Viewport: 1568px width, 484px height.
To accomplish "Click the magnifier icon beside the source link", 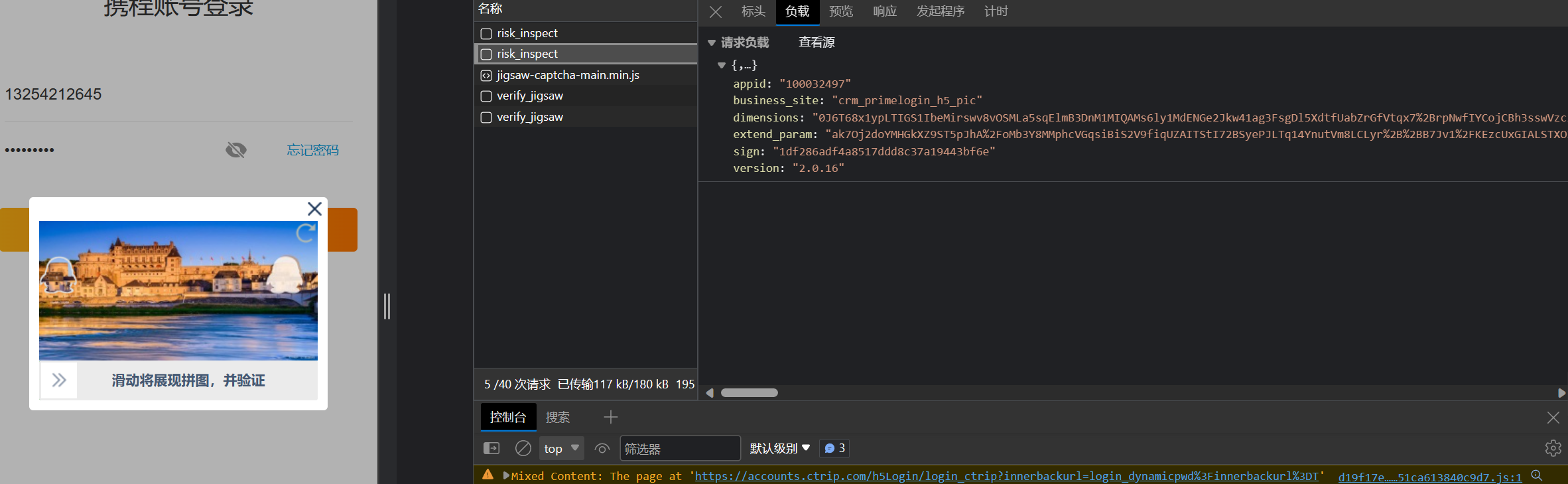I will point(1537,475).
